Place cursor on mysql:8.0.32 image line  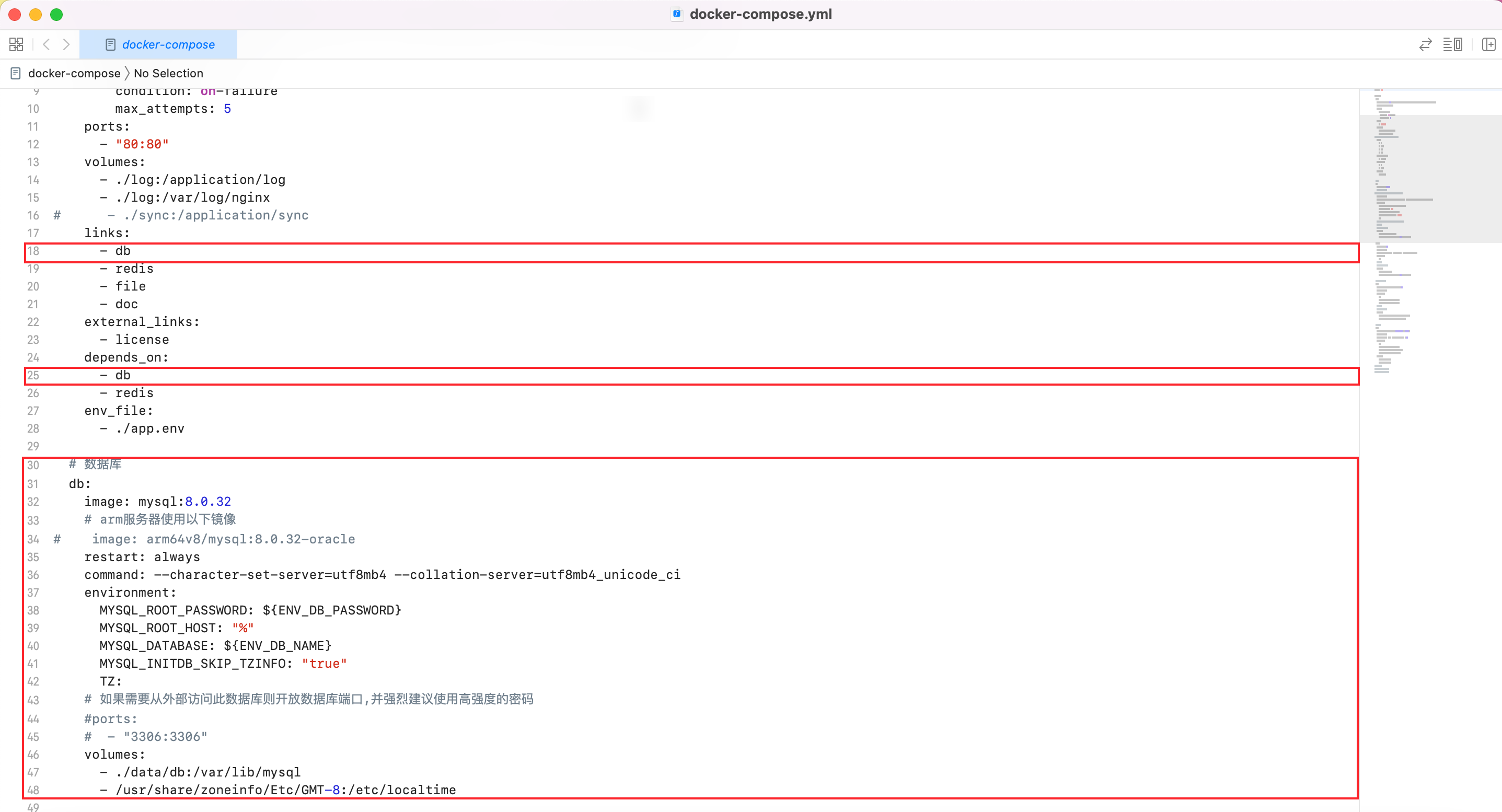click(x=184, y=502)
